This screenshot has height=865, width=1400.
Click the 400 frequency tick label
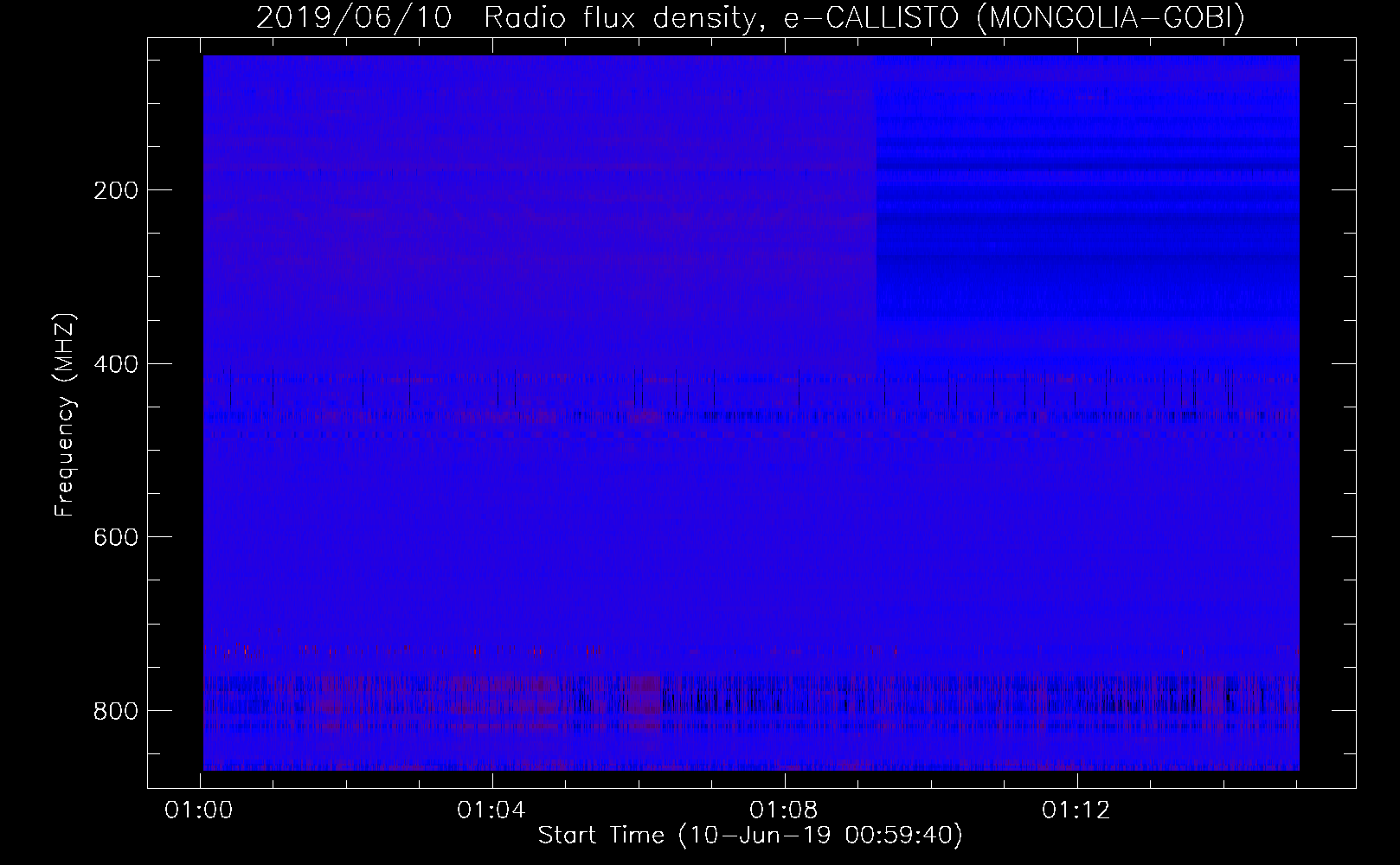[x=115, y=364]
